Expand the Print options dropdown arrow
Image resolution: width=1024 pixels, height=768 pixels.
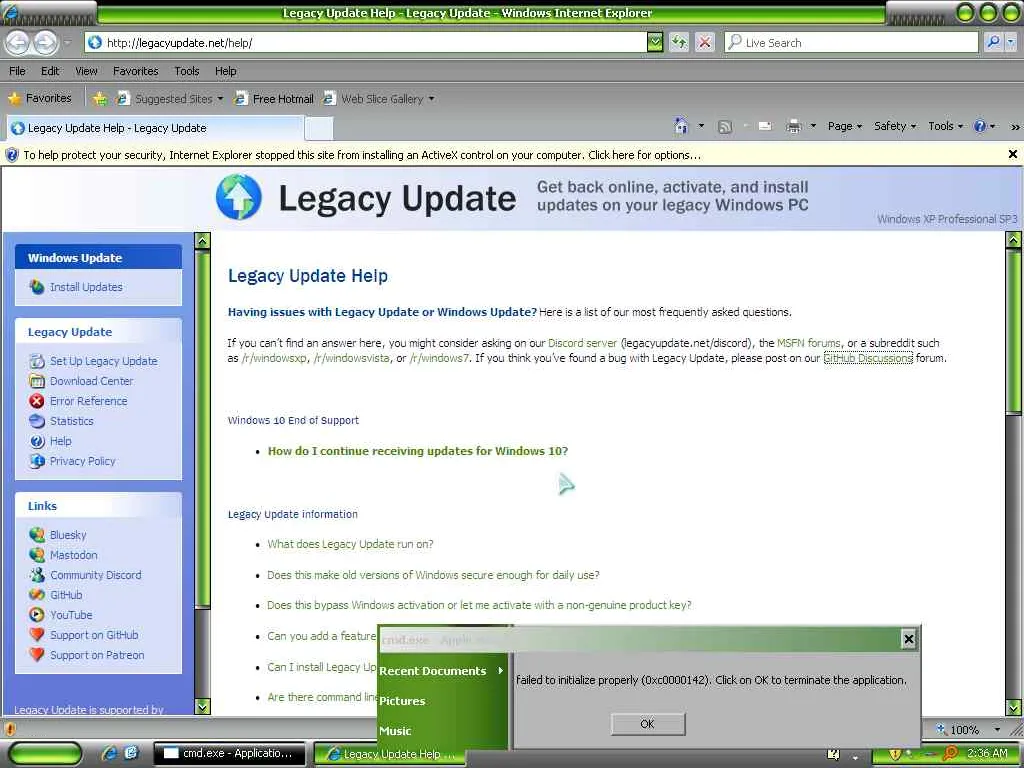tap(813, 126)
